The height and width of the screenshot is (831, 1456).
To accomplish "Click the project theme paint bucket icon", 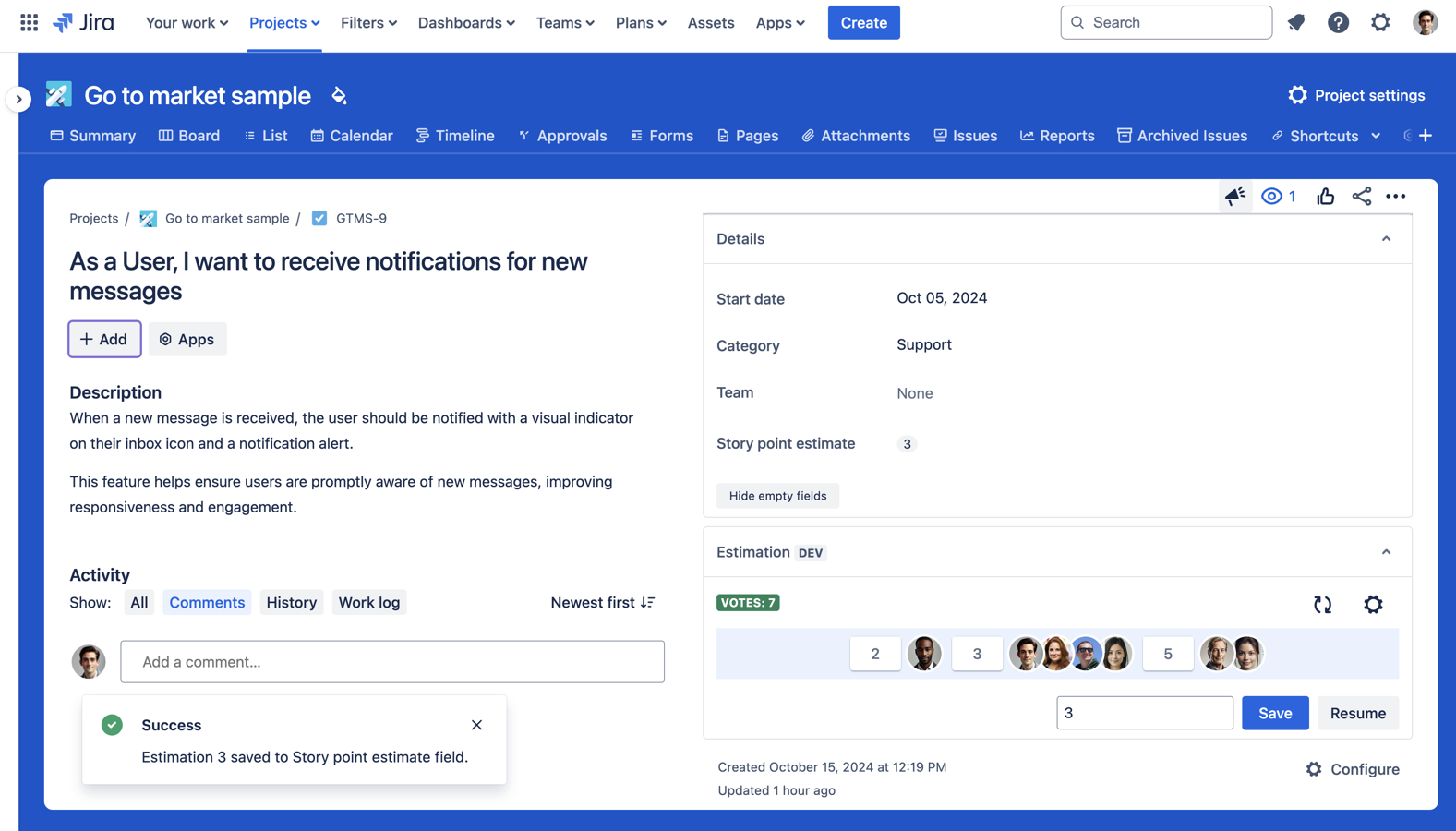I will pos(340,95).
